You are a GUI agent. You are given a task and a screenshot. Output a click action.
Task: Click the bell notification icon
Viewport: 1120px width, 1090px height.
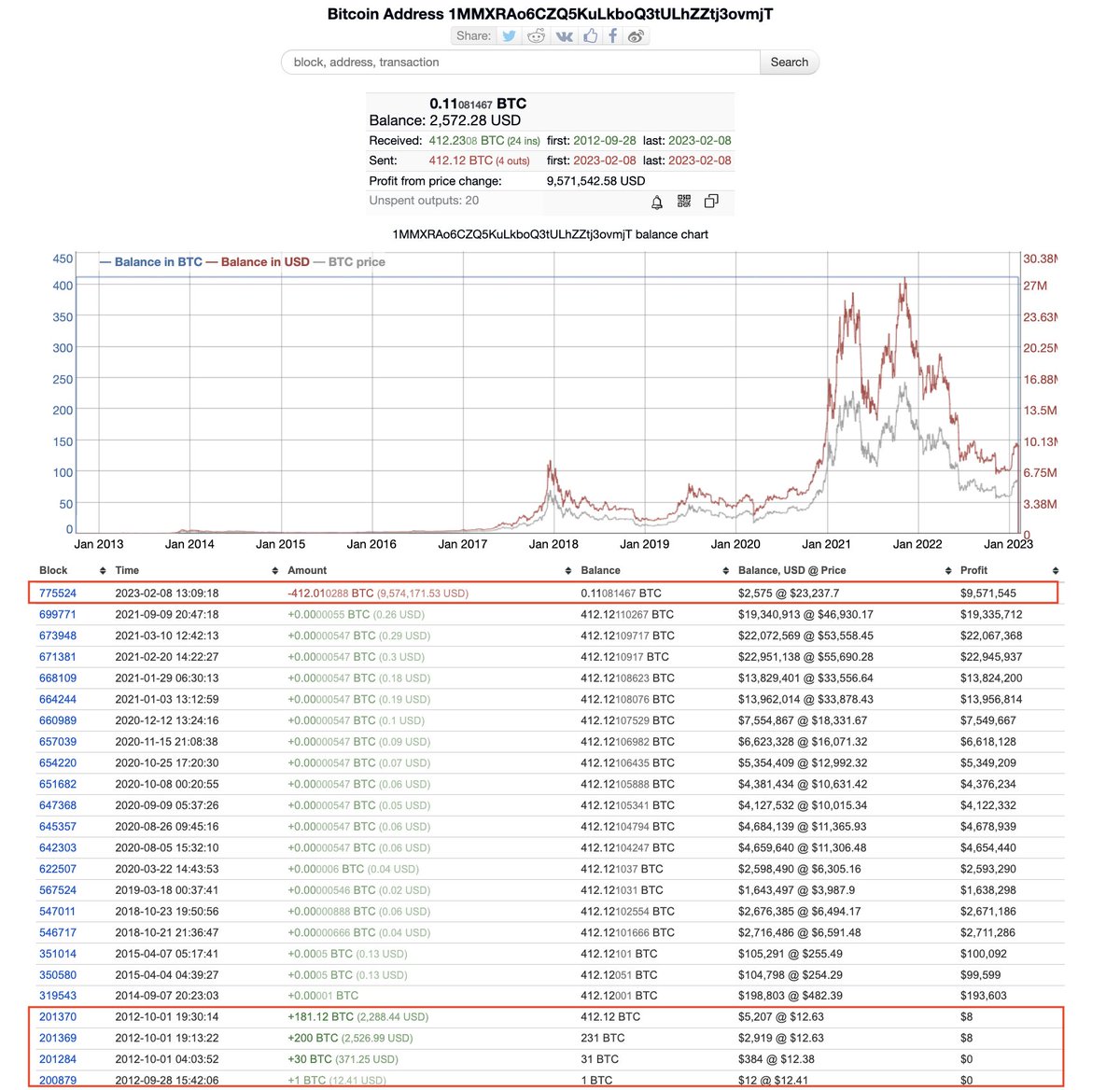point(657,202)
